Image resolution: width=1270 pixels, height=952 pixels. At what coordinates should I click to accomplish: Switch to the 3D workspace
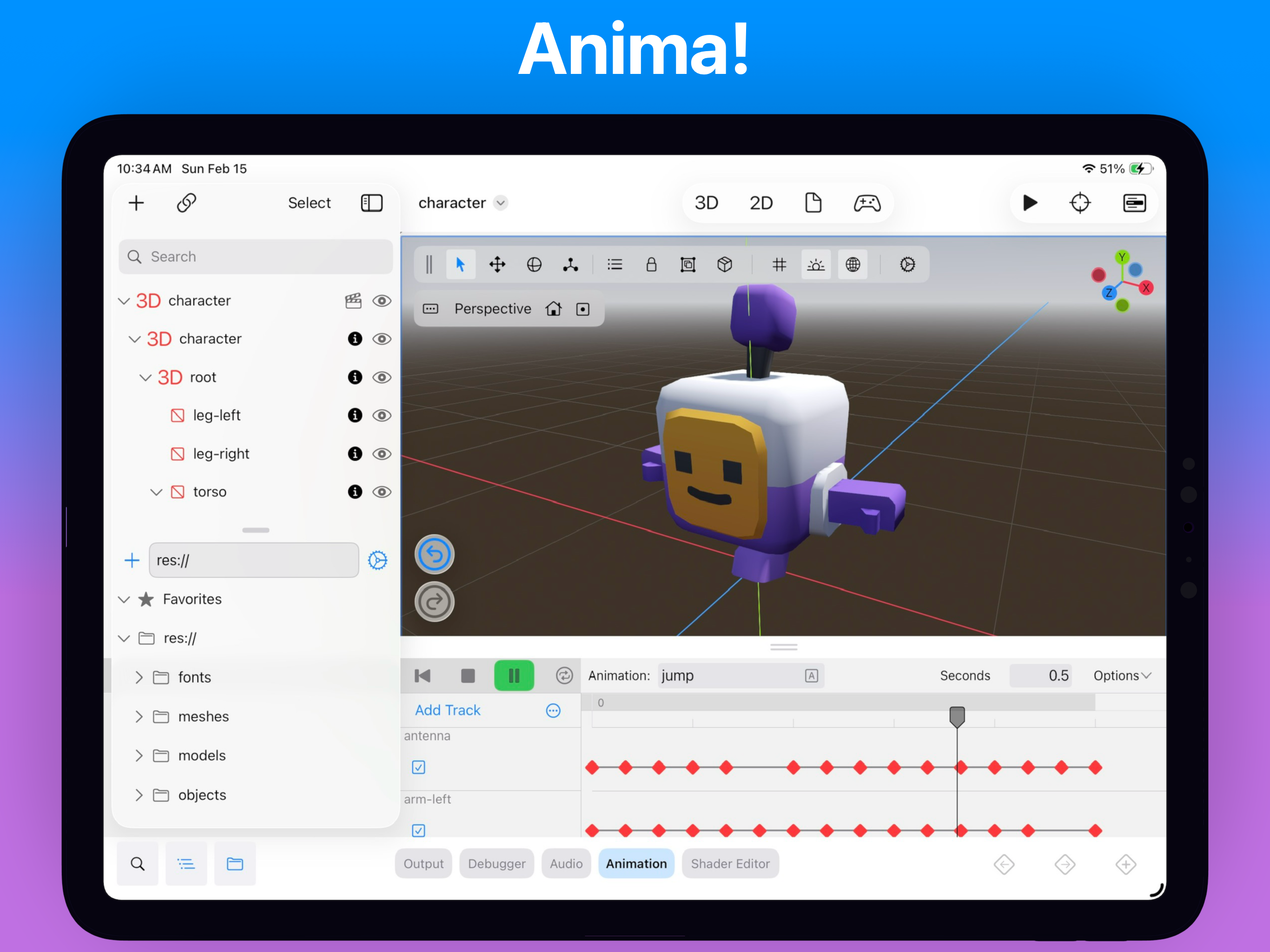point(706,203)
